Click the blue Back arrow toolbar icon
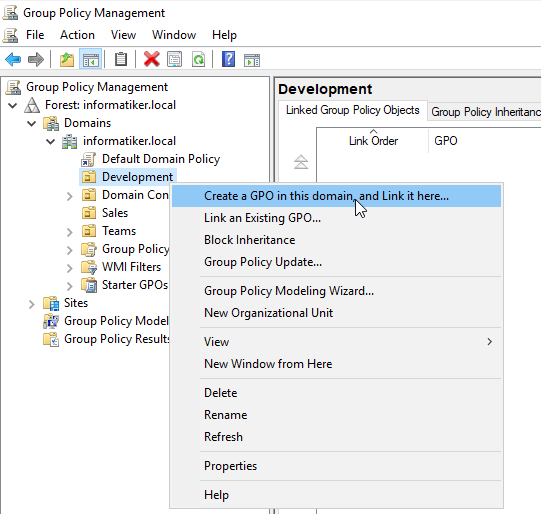Viewport: 541px width, 514px height. [13, 60]
